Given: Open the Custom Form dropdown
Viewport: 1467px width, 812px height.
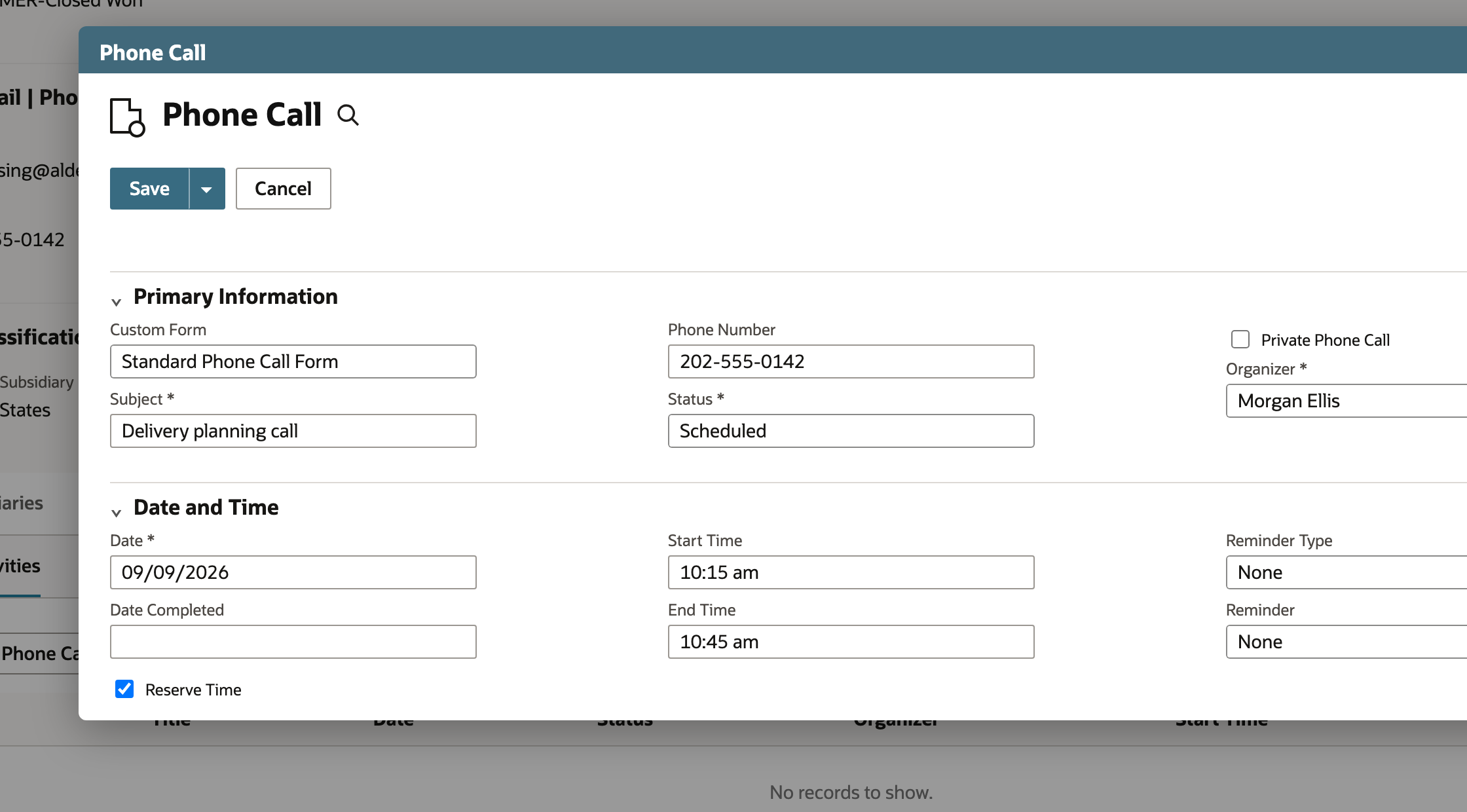Looking at the screenshot, I should [293, 361].
